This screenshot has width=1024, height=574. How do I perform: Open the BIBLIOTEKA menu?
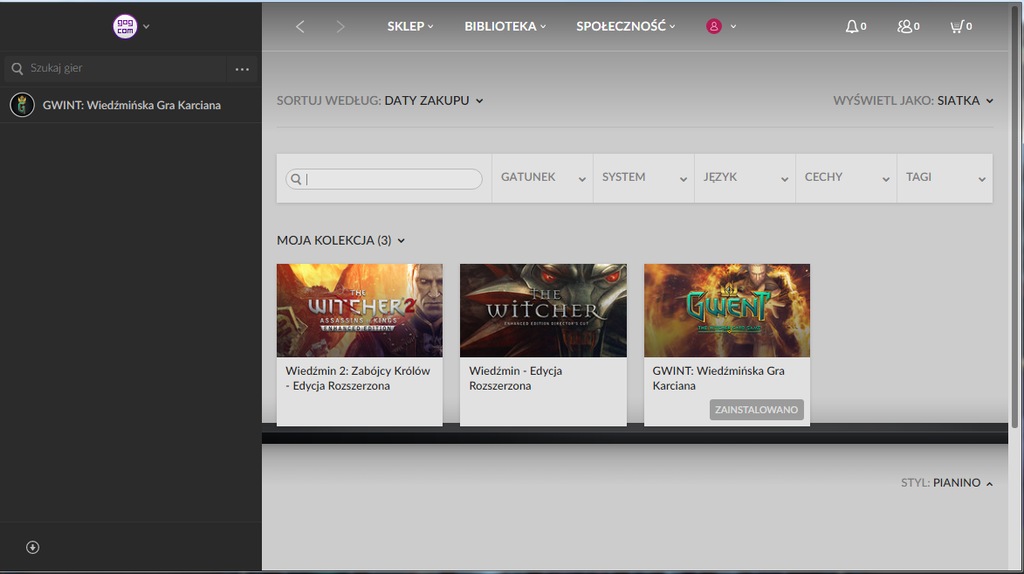coord(505,26)
